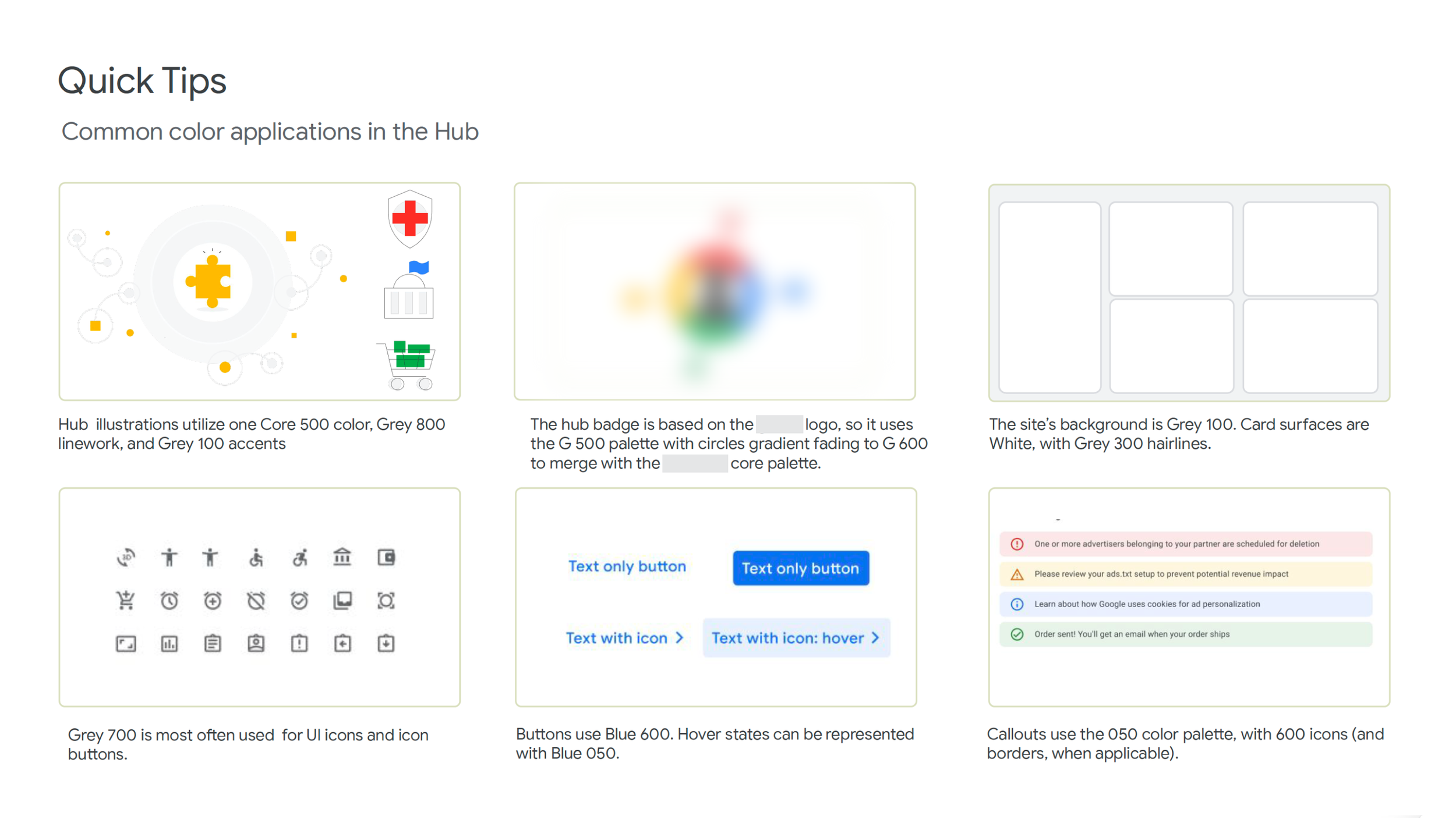Click the Text with icon: hover button
This screenshot has width=1456, height=819.
[x=796, y=638]
